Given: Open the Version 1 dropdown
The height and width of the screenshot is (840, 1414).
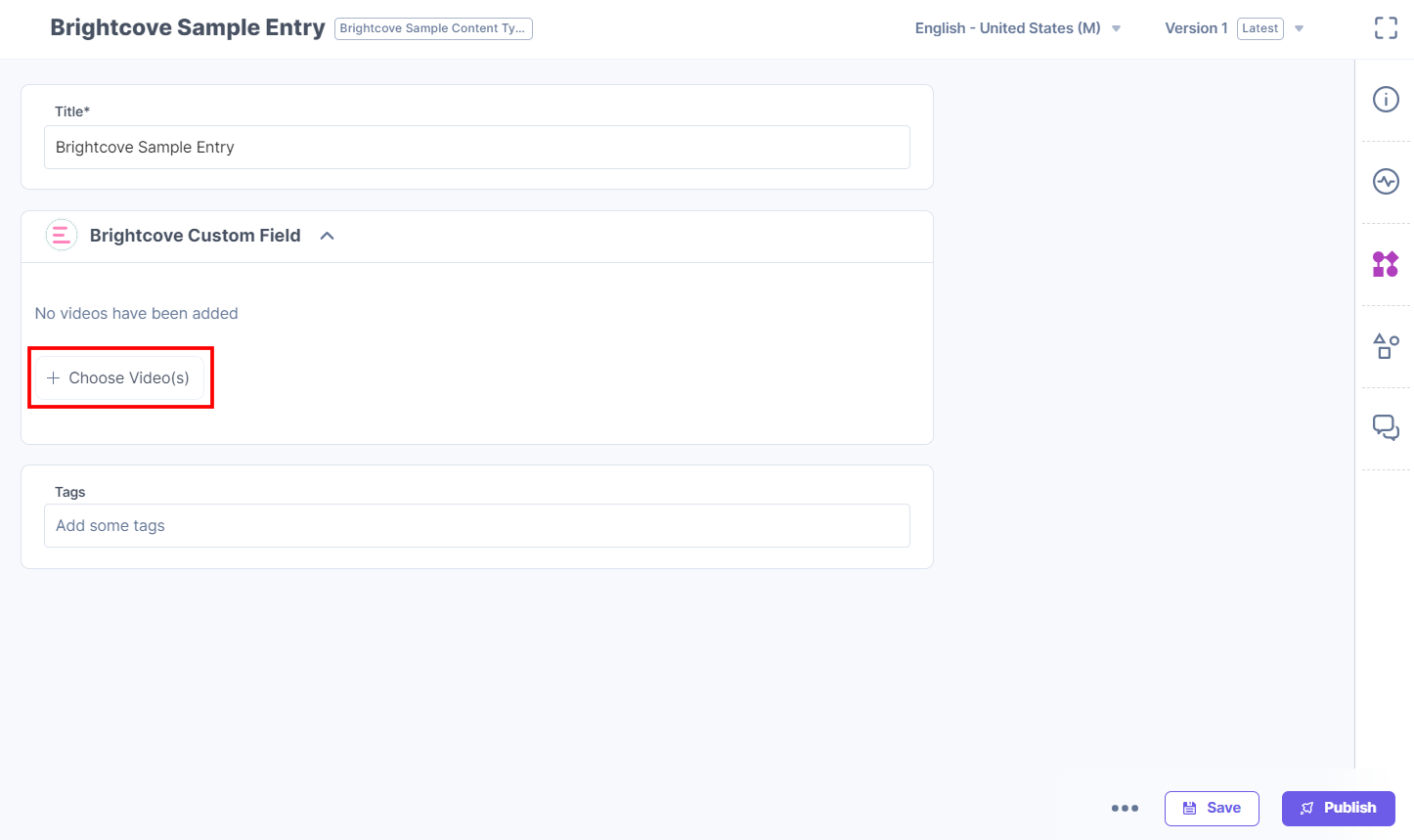Looking at the screenshot, I should point(1234,28).
